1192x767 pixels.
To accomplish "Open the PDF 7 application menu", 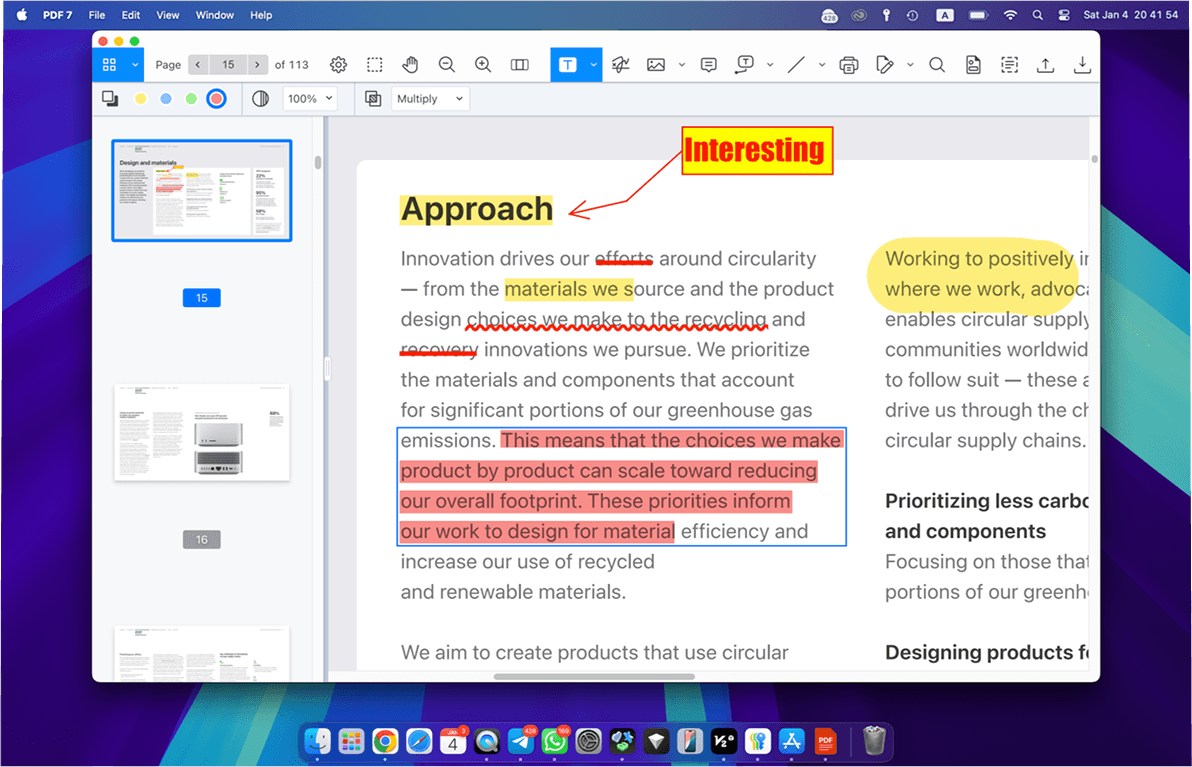I will point(58,15).
